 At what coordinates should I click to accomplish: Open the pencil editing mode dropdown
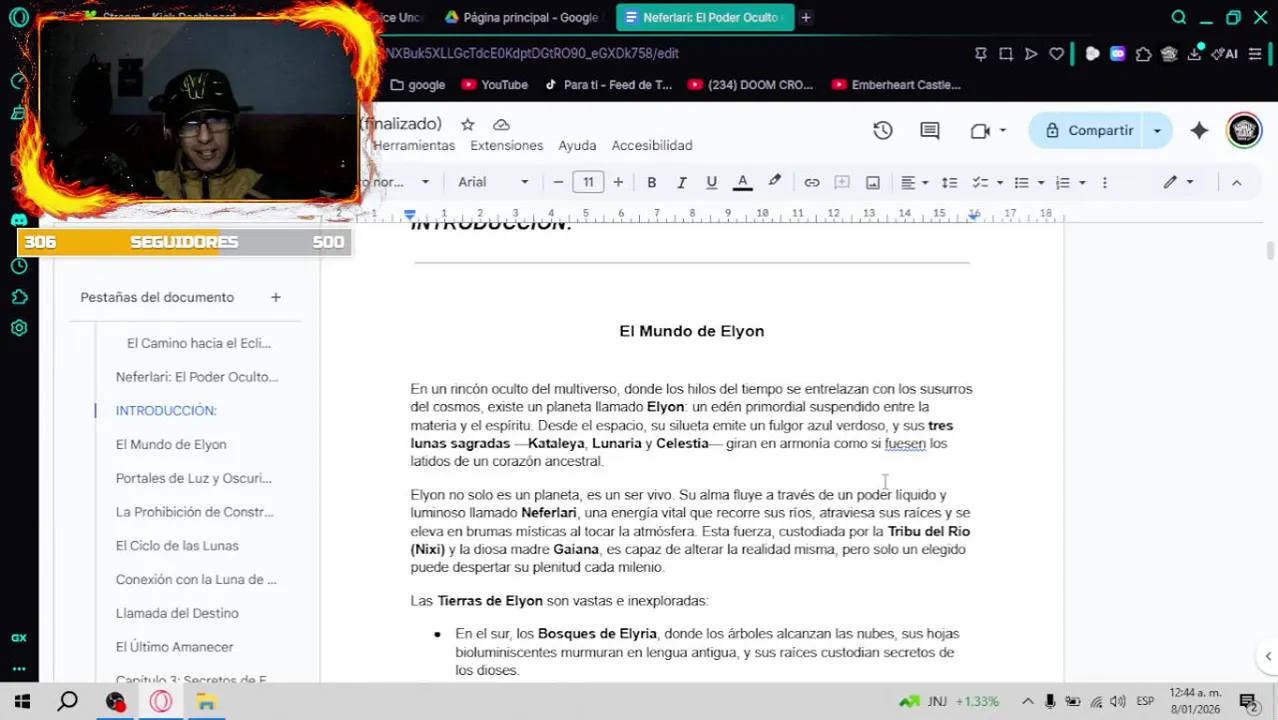point(1178,182)
